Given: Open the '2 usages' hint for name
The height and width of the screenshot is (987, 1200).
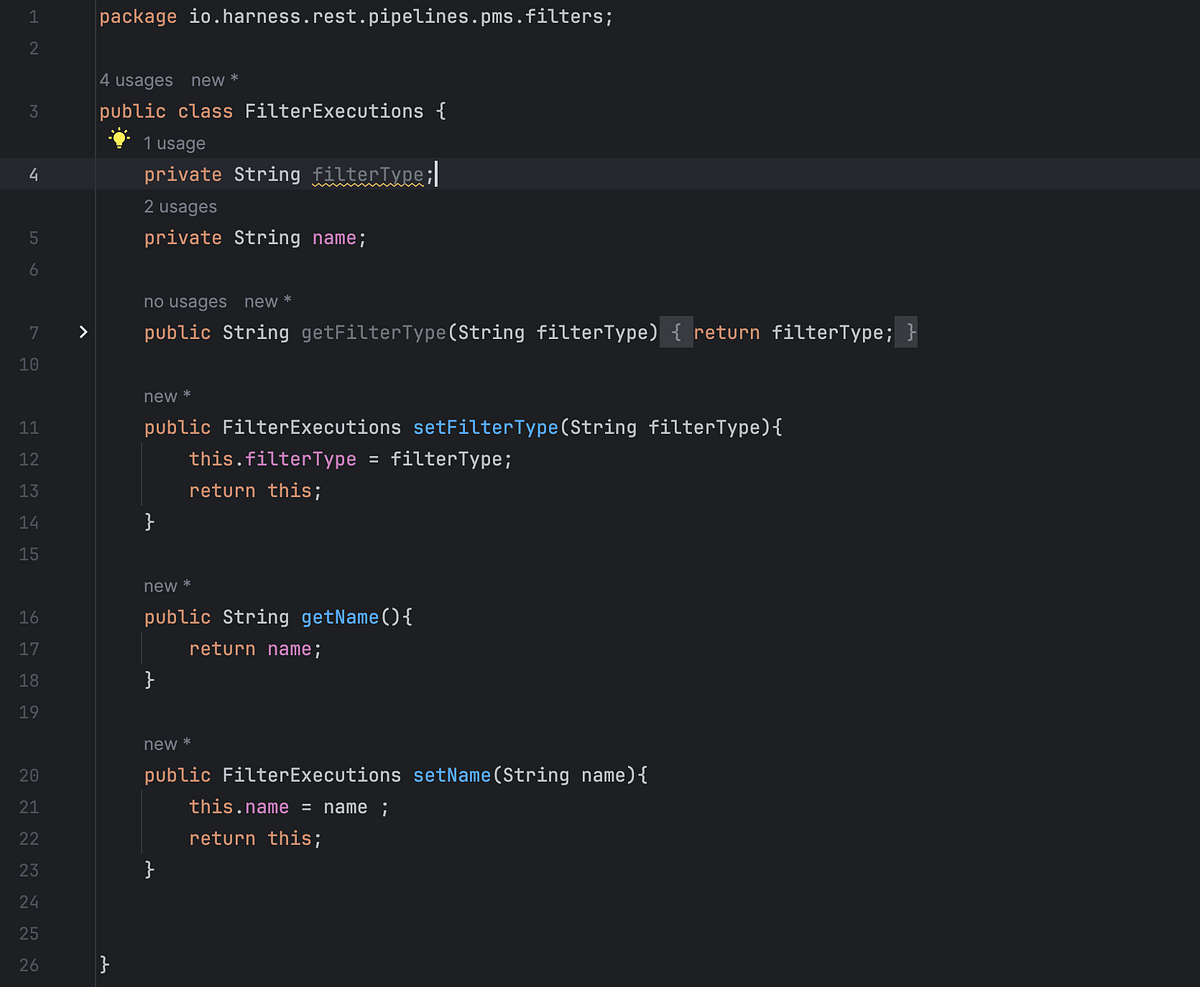Looking at the screenshot, I should [180, 206].
